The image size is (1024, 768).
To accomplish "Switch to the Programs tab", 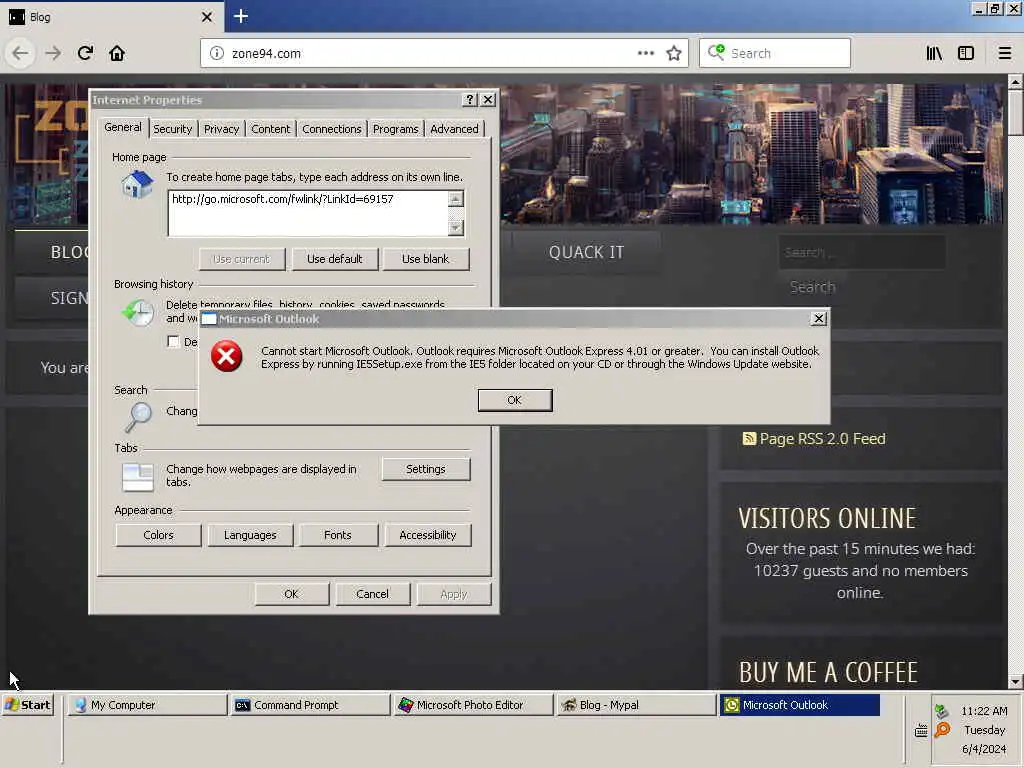I will (395, 129).
